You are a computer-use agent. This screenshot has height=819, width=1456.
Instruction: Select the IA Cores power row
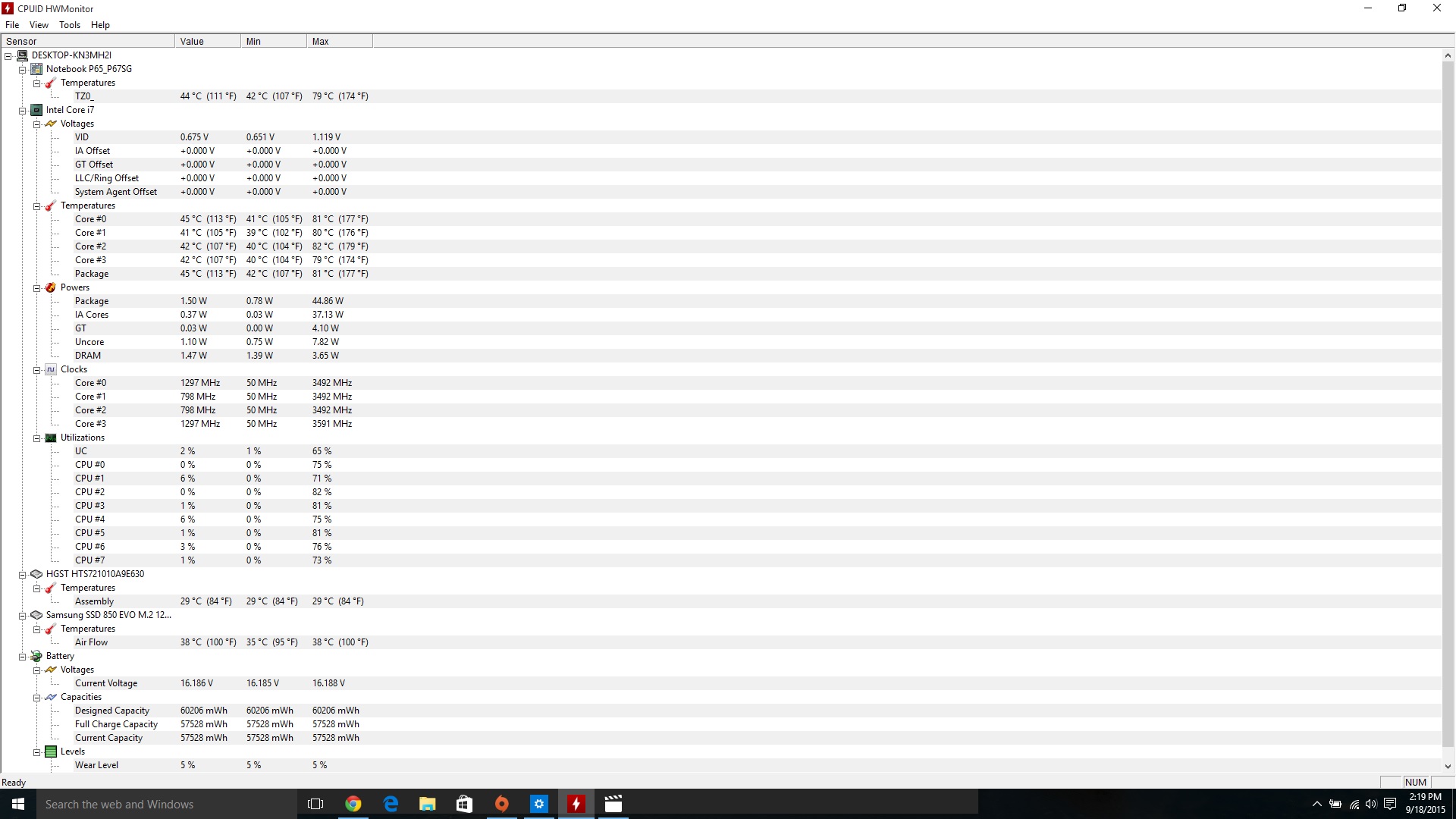[x=720, y=315]
